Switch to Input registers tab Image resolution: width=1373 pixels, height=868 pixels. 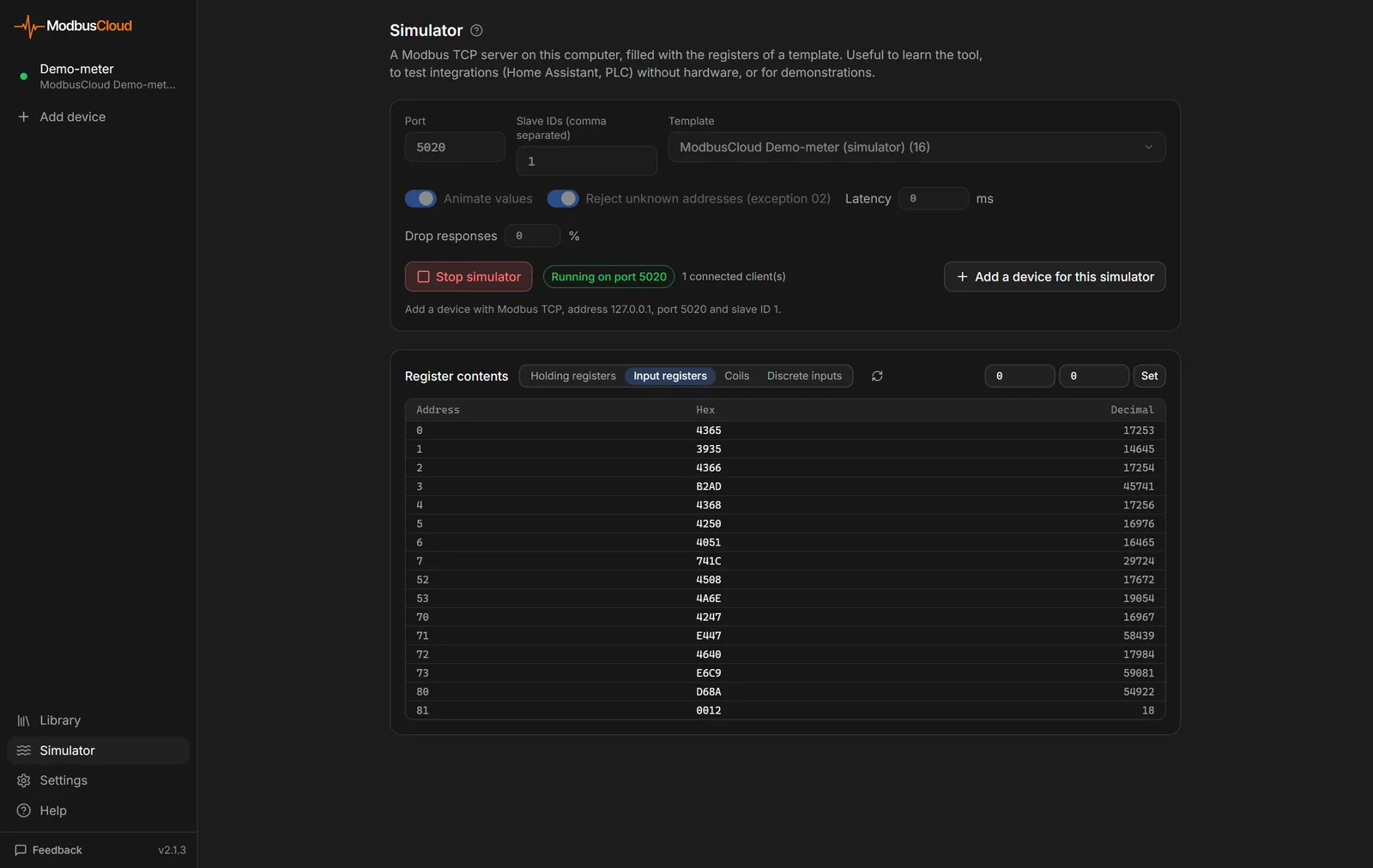(x=670, y=376)
